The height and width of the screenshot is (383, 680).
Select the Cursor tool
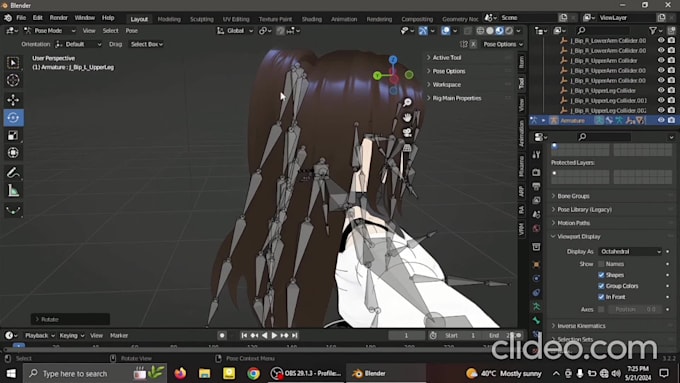pos(13,80)
